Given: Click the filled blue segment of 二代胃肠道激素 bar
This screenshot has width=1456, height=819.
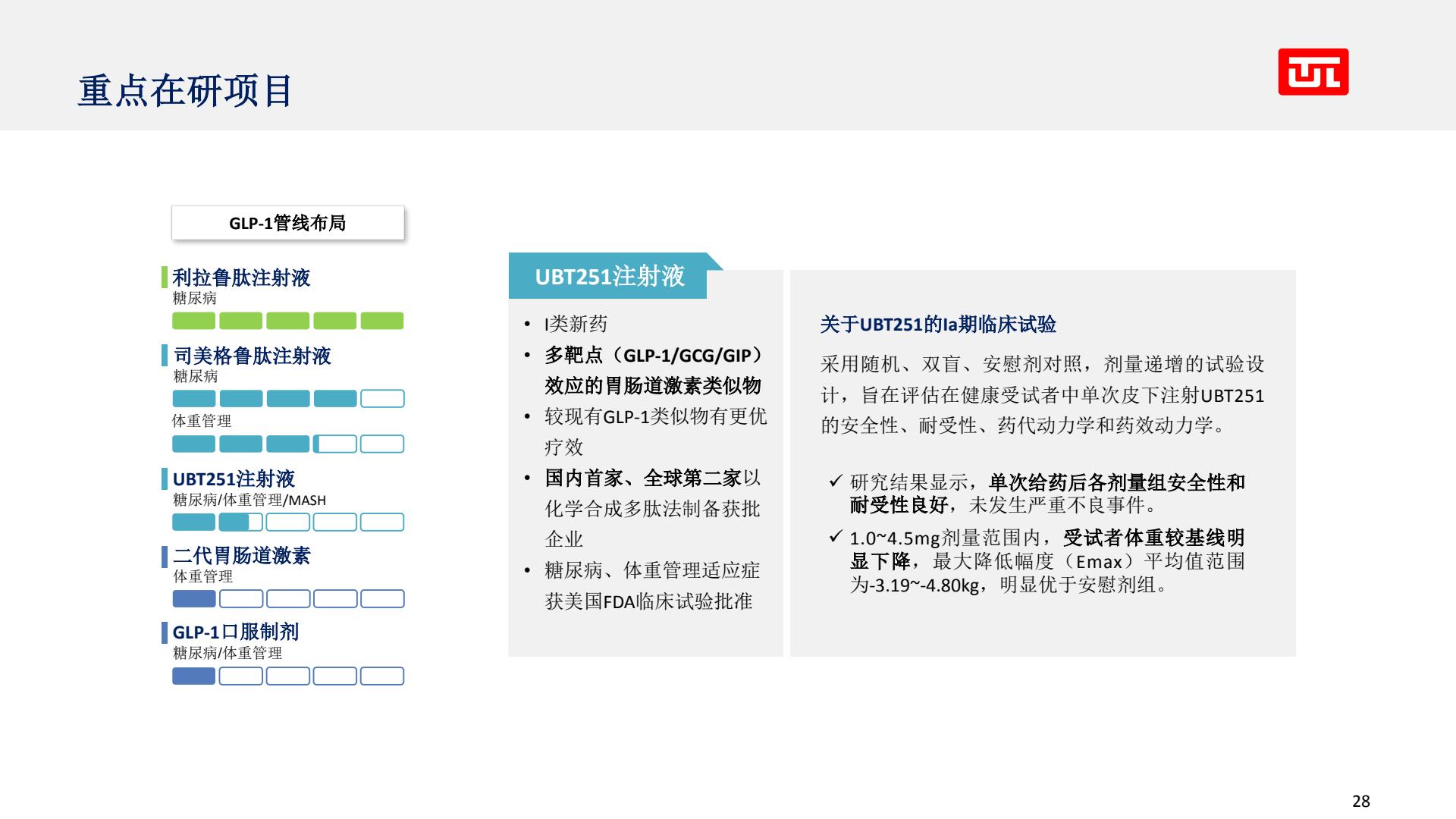Looking at the screenshot, I should click(x=193, y=598).
